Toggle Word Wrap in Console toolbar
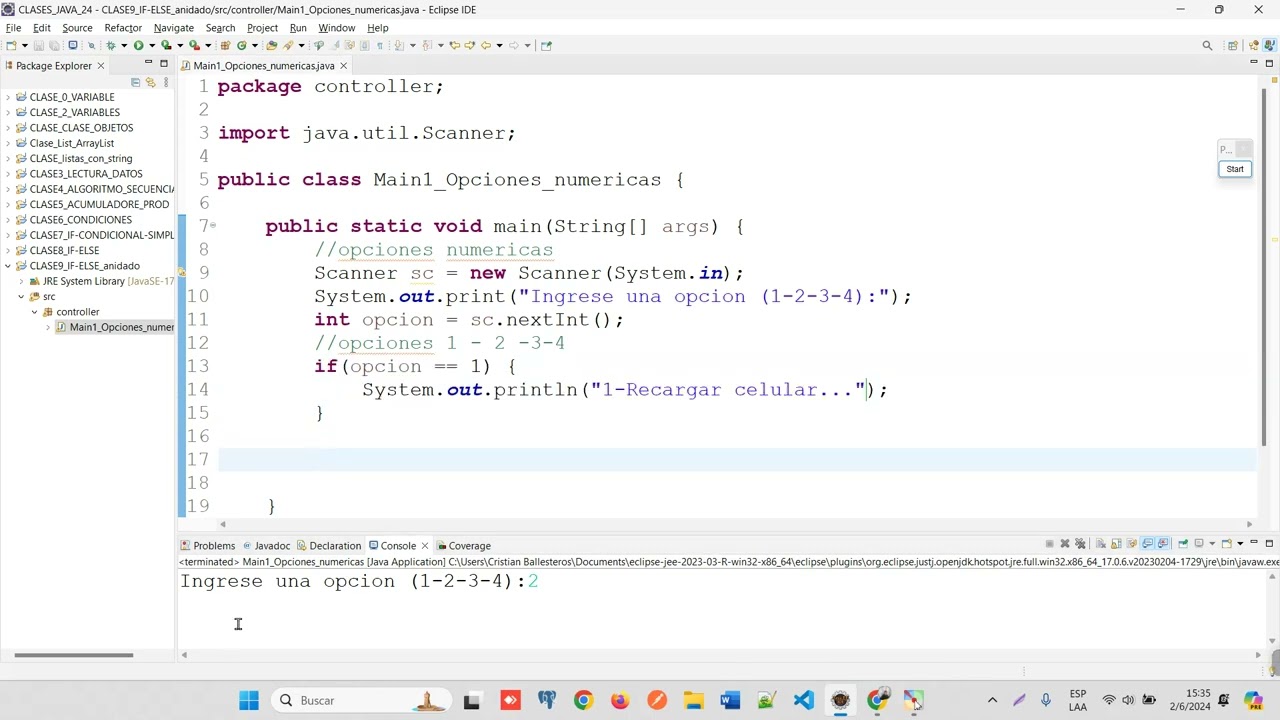 [1132, 544]
